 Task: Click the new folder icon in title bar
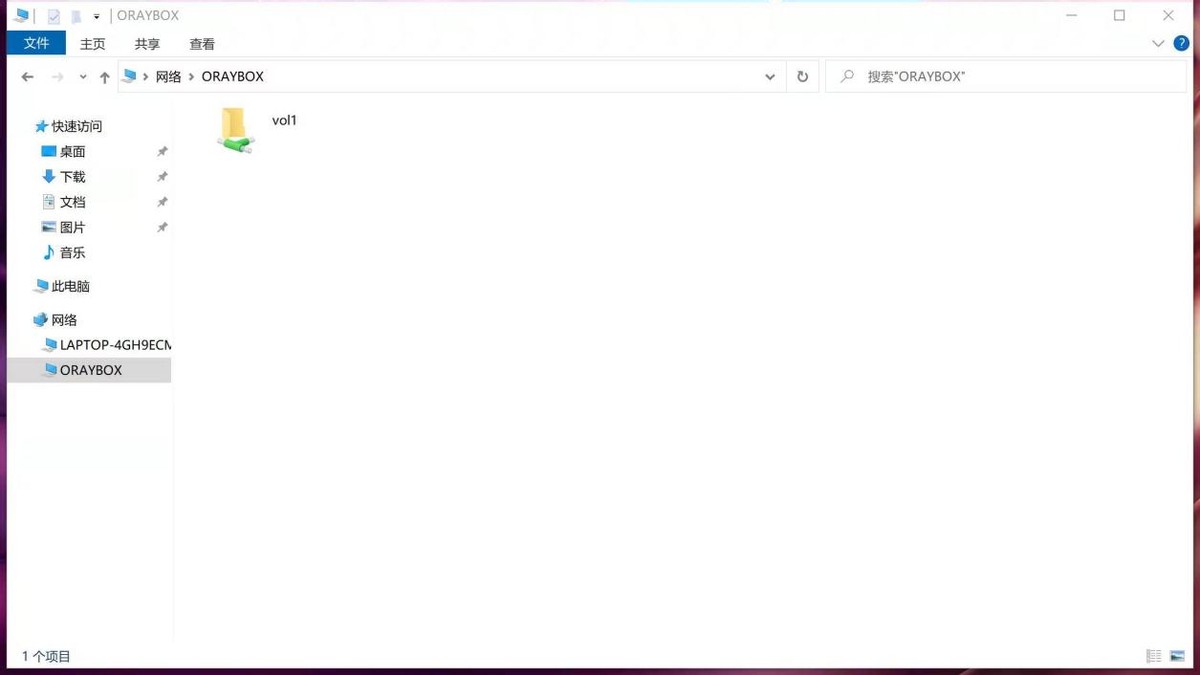click(x=77, y=16)
